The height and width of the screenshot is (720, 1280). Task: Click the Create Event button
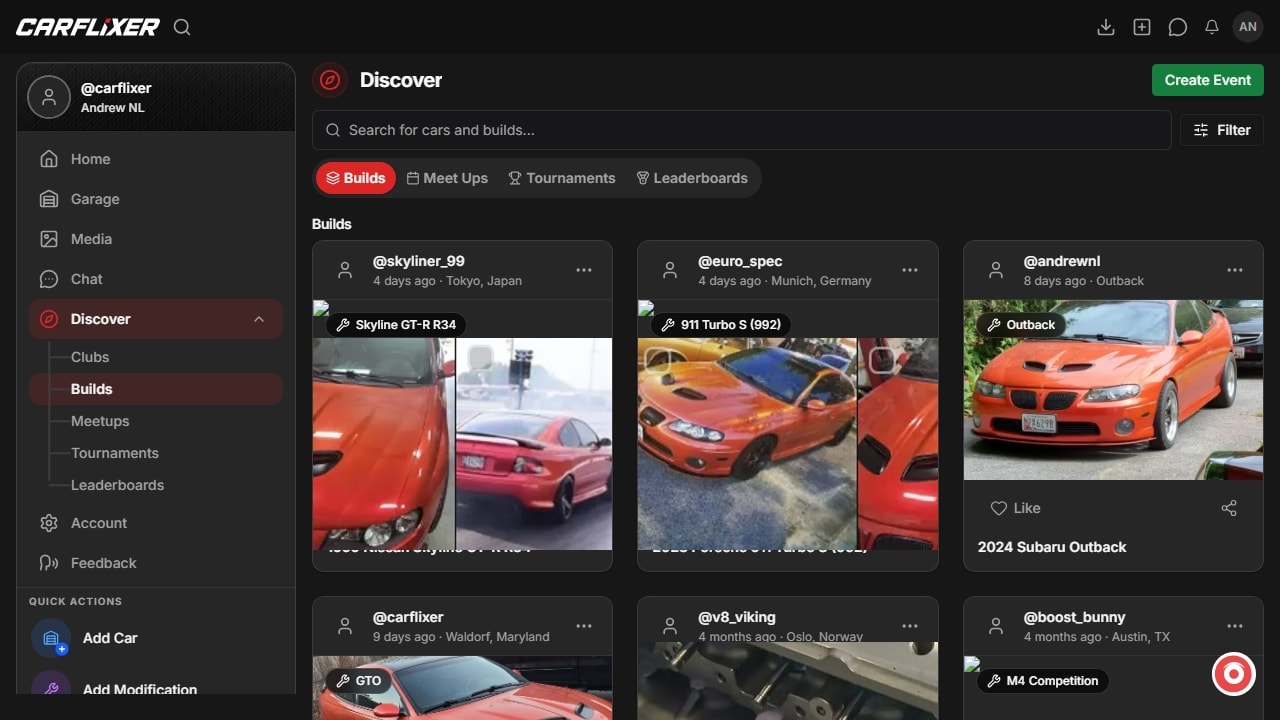pyautogui.click(x=1207, y=80)
